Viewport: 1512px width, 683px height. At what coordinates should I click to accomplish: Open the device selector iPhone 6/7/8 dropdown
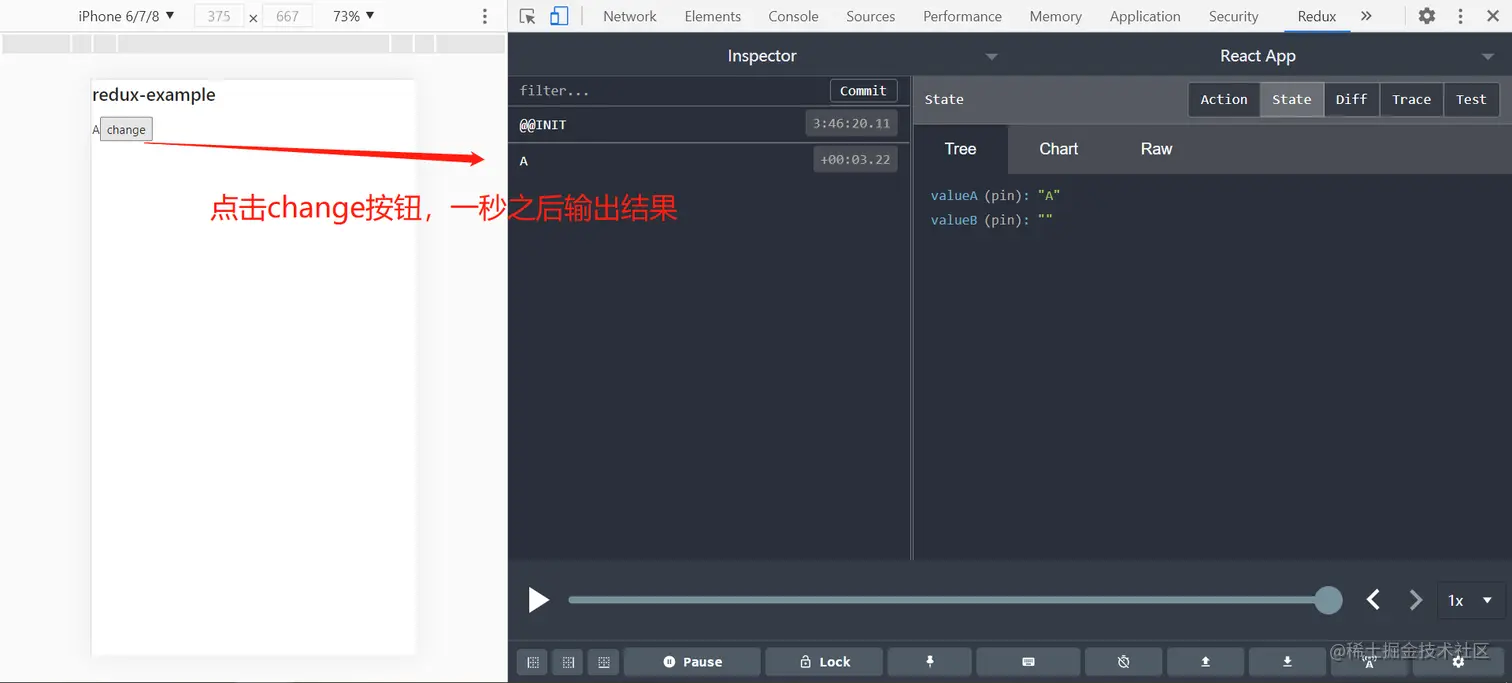pyautogui.click(x=126, y=16)
